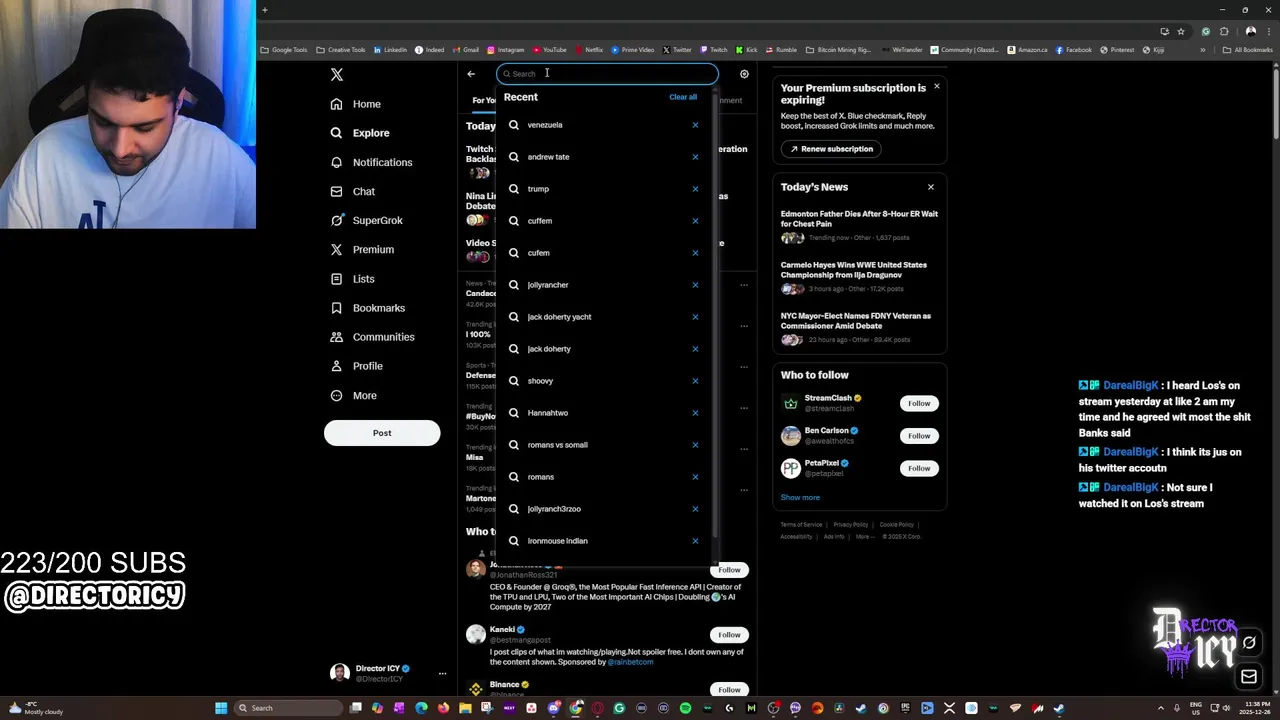Screen dimensions: 1280x720
Task: Open the More menu in the sidebar
Action: tap(354, 395)
